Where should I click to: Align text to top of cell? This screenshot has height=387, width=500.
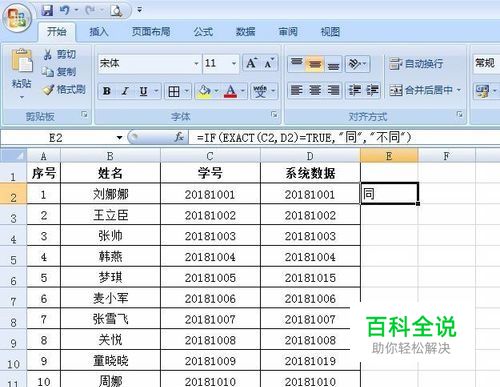click(297, 63)
